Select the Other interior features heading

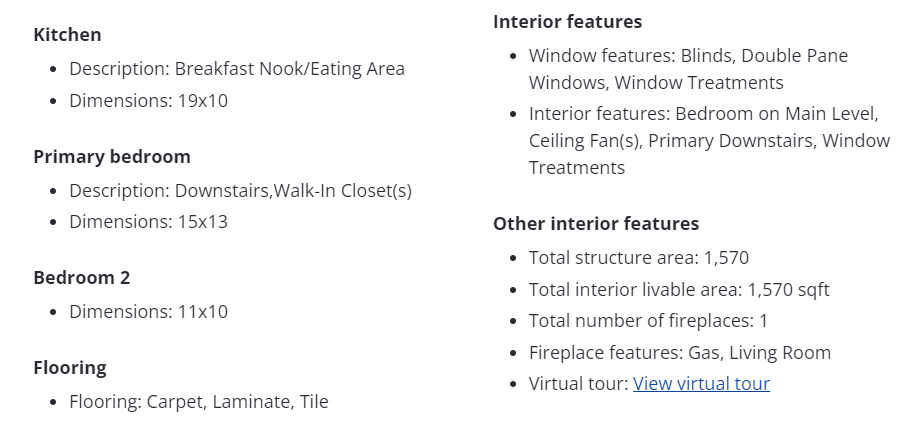[595, 224]
